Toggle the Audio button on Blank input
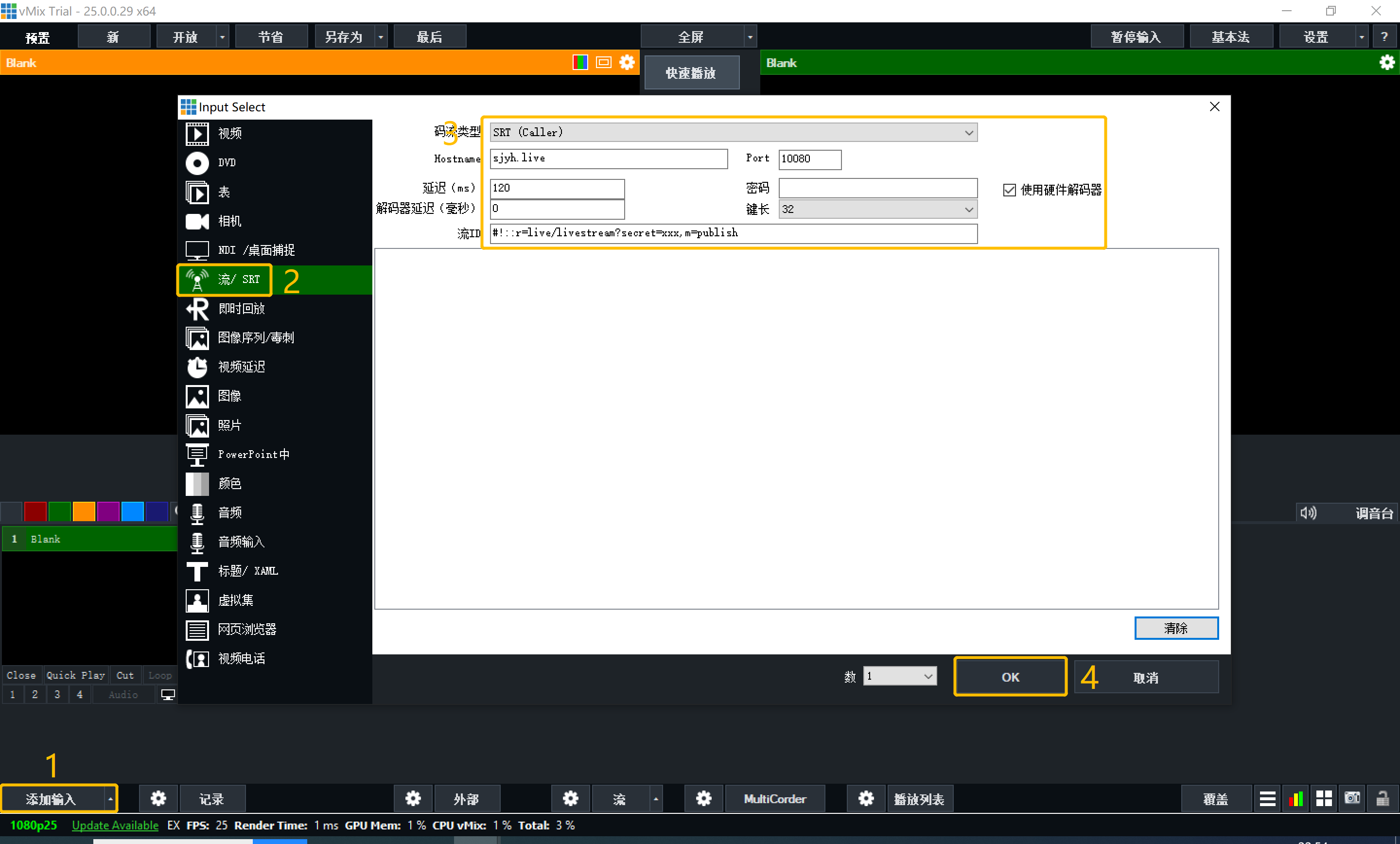The width and height of the screenshot is (1400, 844). point(123,695)
